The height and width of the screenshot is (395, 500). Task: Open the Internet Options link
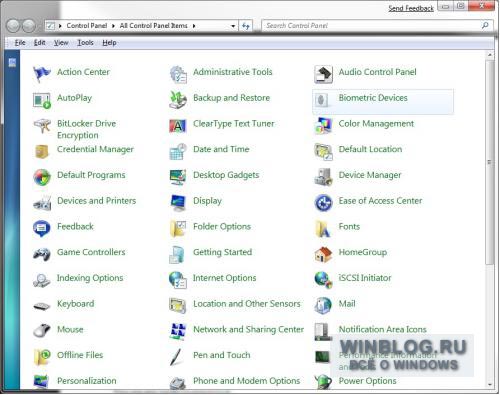(224, 278)
